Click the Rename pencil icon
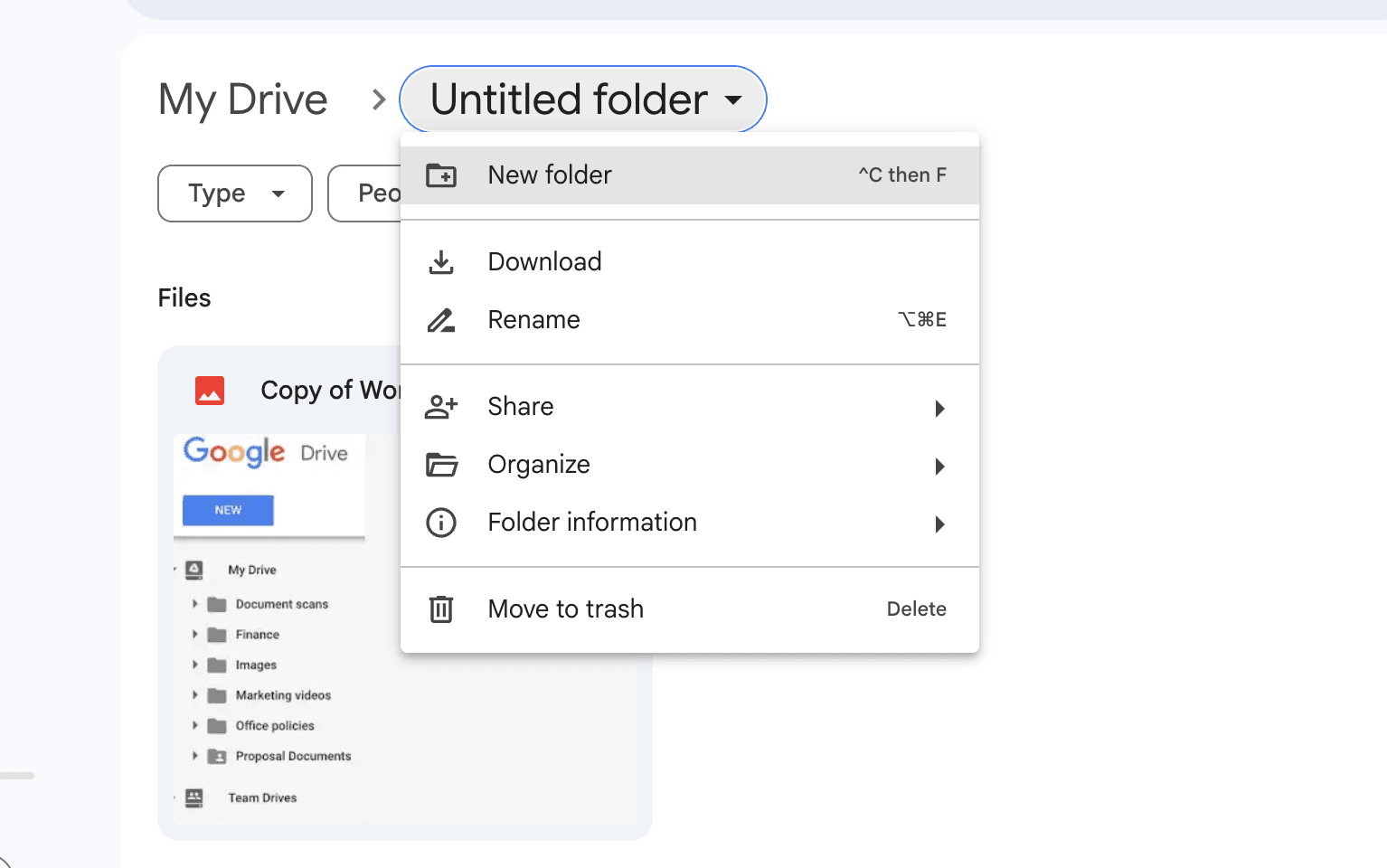Screen dimensions: 1387x868 coord(441,319)
